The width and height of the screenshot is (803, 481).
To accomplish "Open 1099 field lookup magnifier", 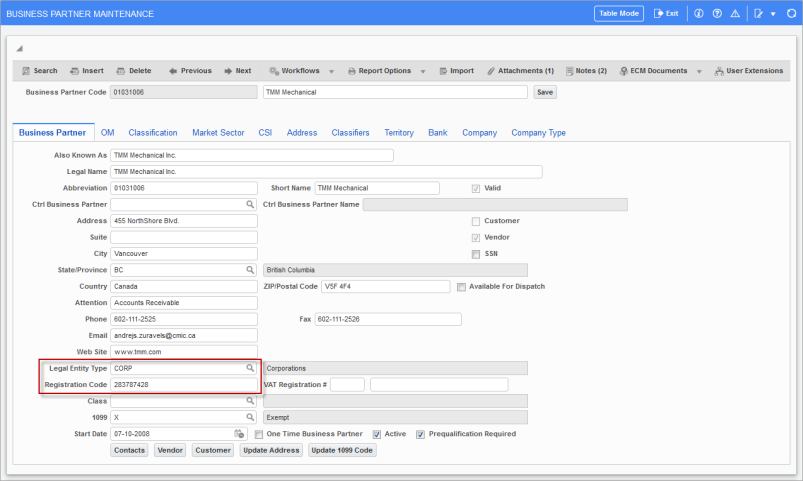I will [x=250, y=417].
